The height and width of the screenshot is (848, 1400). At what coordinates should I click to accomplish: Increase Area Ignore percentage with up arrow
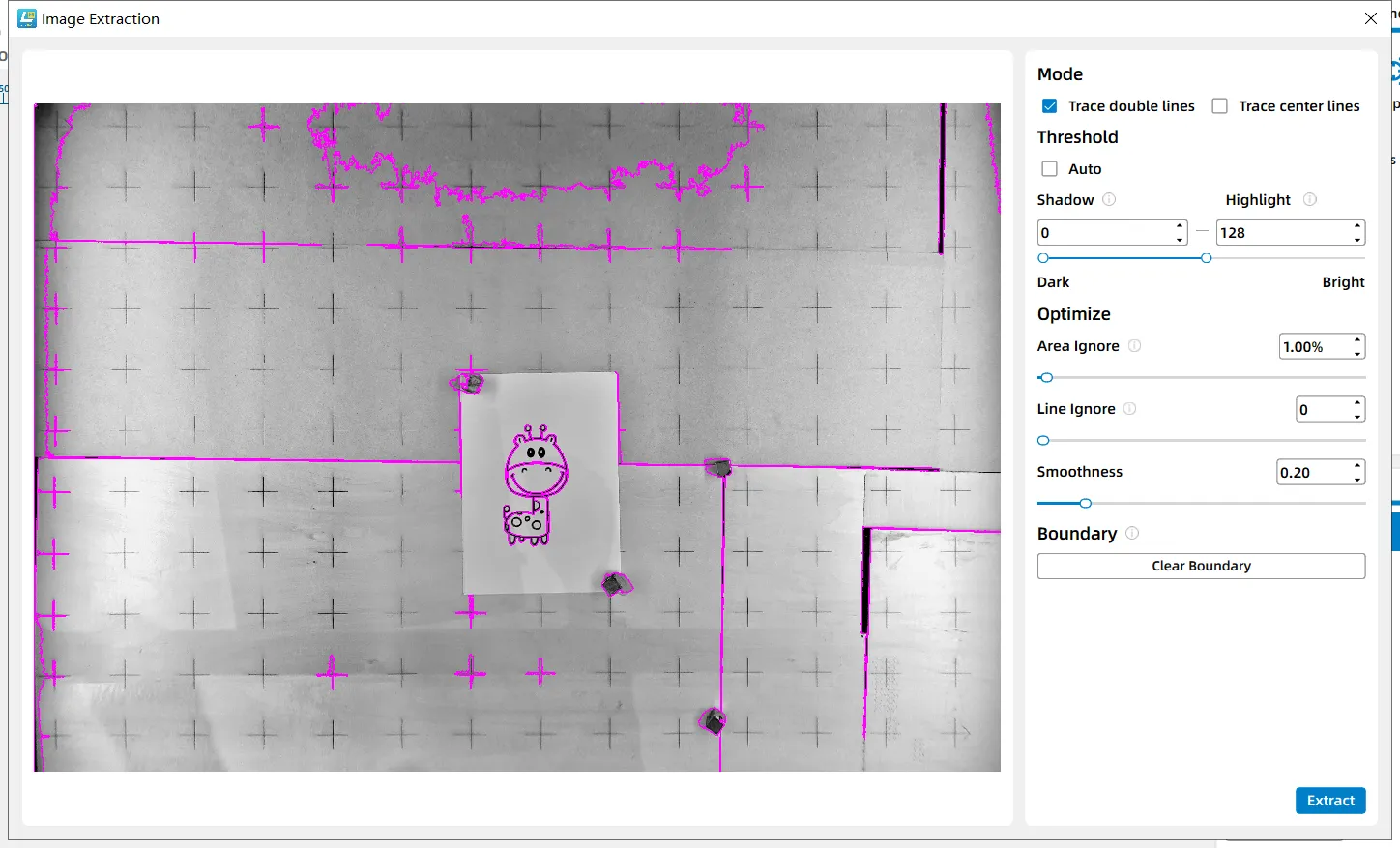[1357, 340]
